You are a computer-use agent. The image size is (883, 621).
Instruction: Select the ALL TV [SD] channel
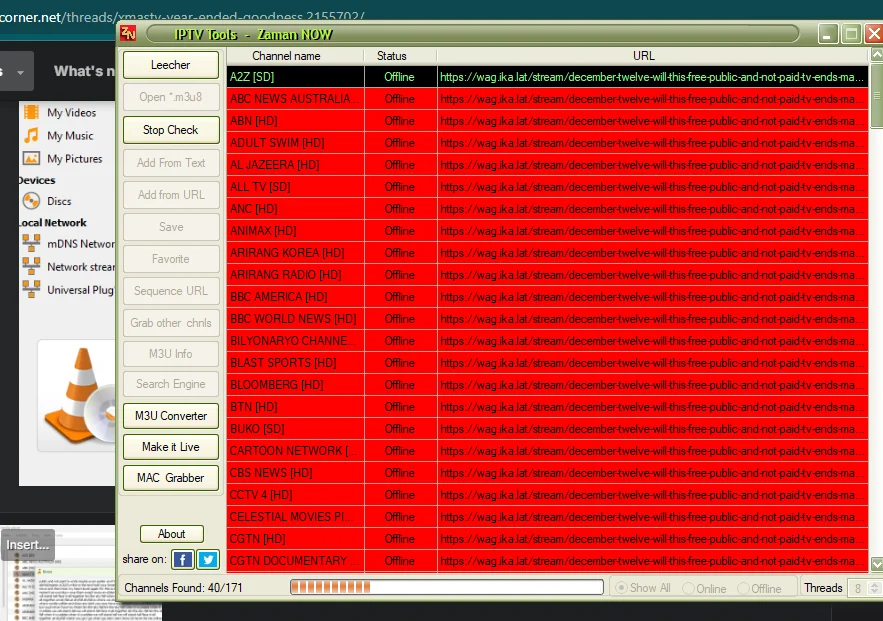click(x=547, y=187)
